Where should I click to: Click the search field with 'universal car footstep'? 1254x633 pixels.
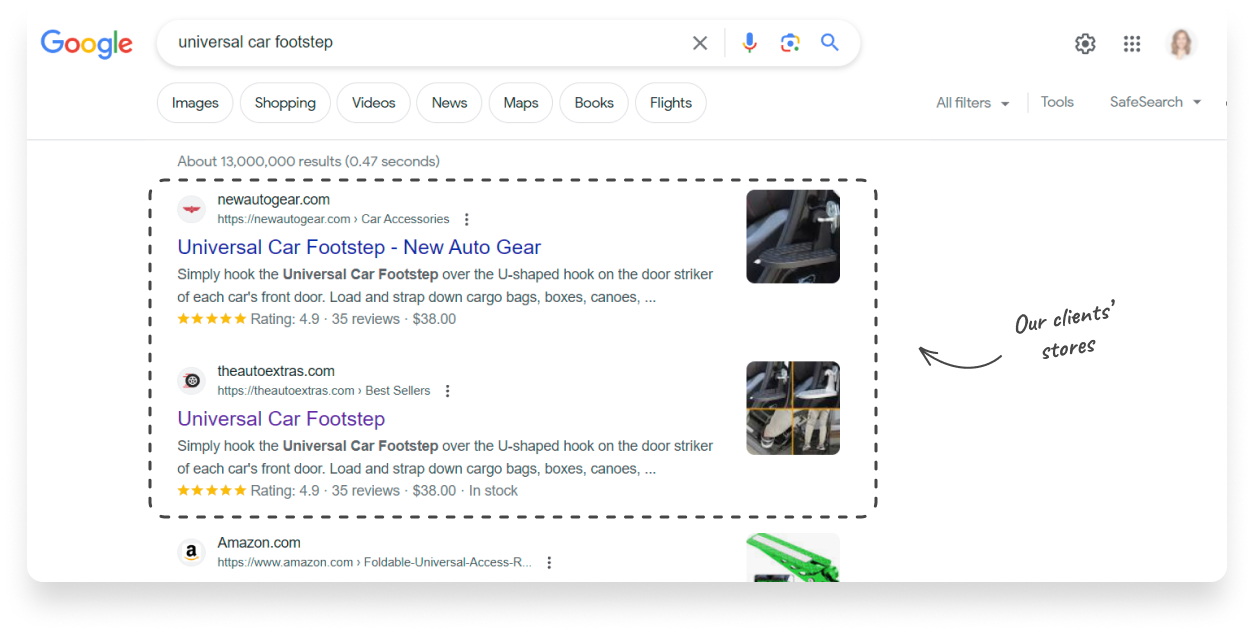420,43
